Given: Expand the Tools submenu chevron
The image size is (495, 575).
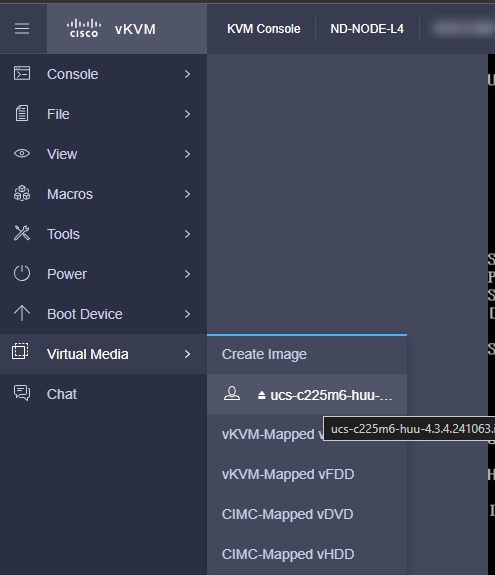Looking at the screenshot, I should [187, 234].
